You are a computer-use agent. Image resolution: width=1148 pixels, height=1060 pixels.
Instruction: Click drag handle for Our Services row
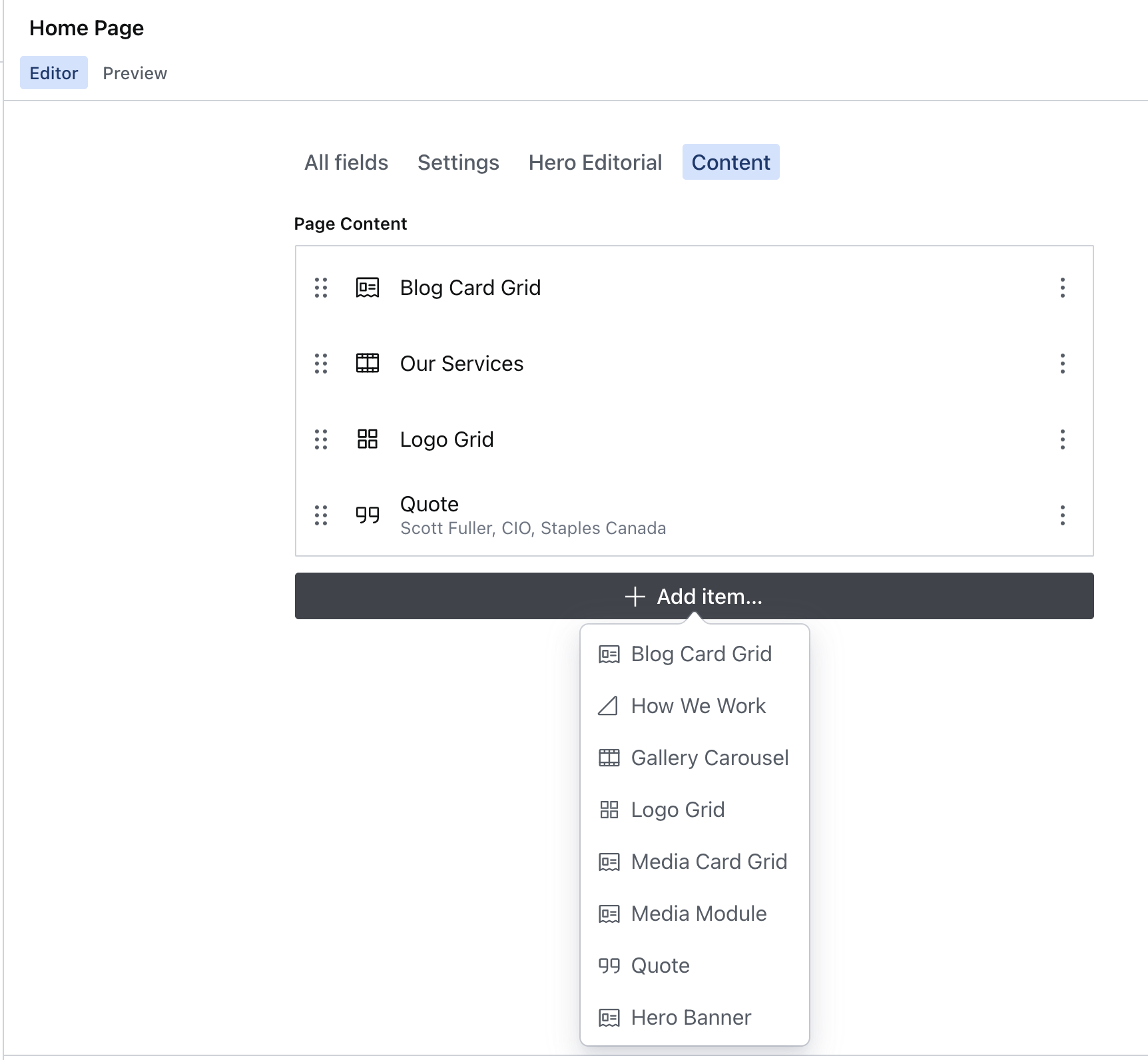321,364
